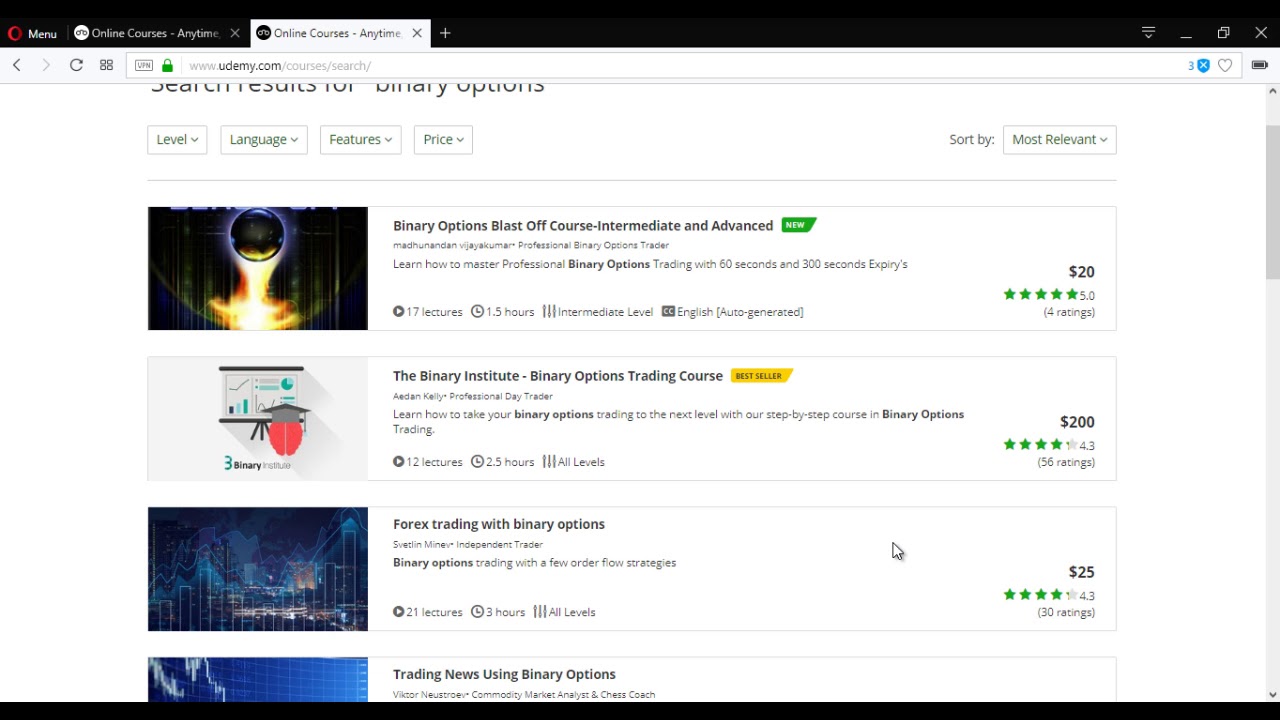The width and height of the screenshot is (1280, 720).
Task: Click the green NEW badge
Action: tap(798, 225)
